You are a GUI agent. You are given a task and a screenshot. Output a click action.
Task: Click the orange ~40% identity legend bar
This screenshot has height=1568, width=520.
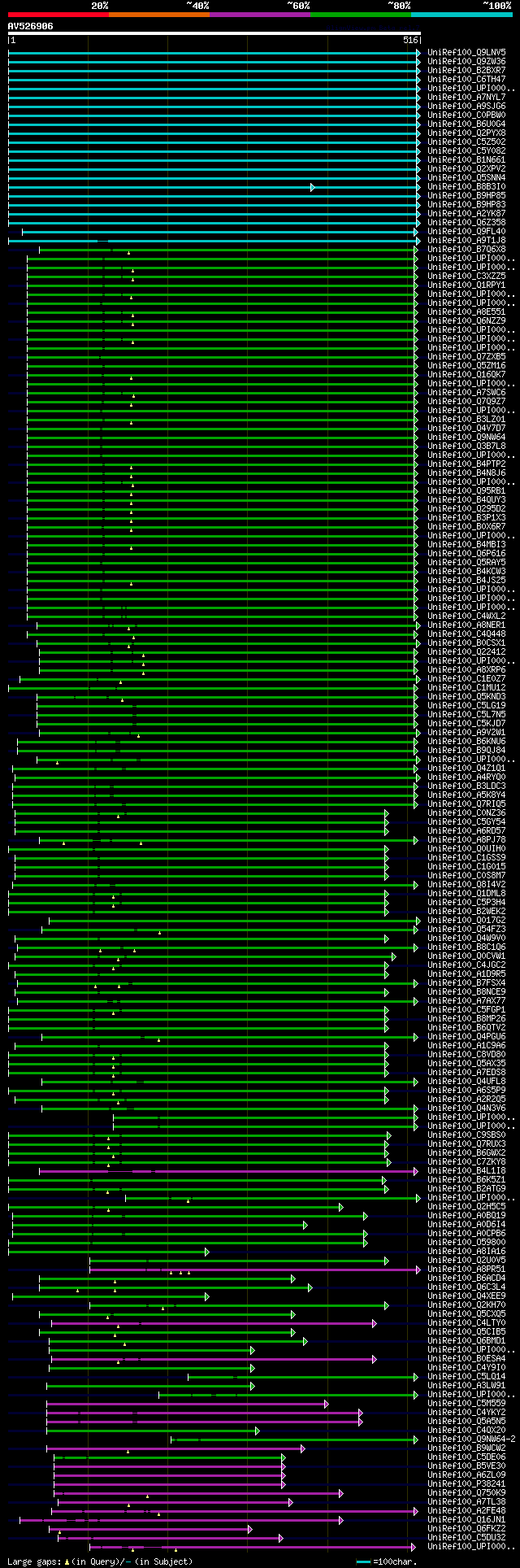coord(159,14)
